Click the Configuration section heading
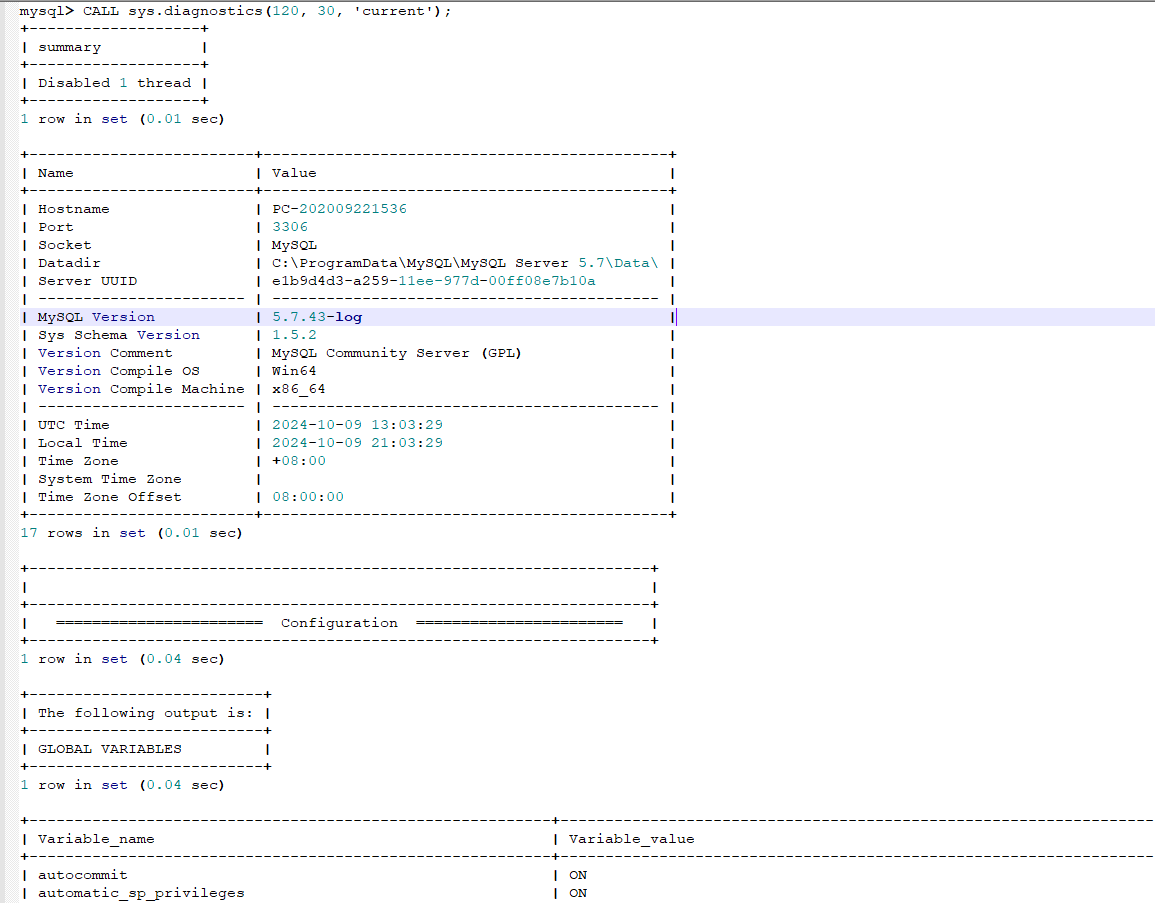Image resolution: width=1155 pixels, height=904 pixels. click(339, 623)
